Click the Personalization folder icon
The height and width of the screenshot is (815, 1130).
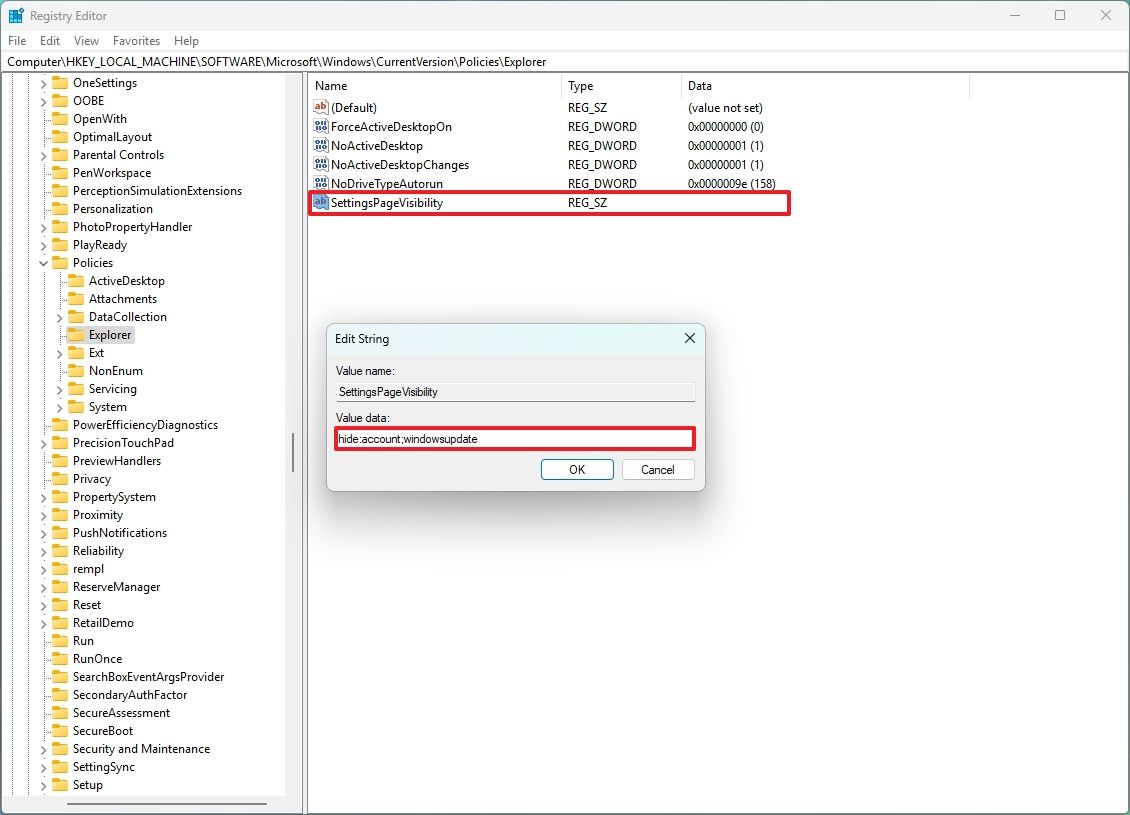click(x=60, y=208)
